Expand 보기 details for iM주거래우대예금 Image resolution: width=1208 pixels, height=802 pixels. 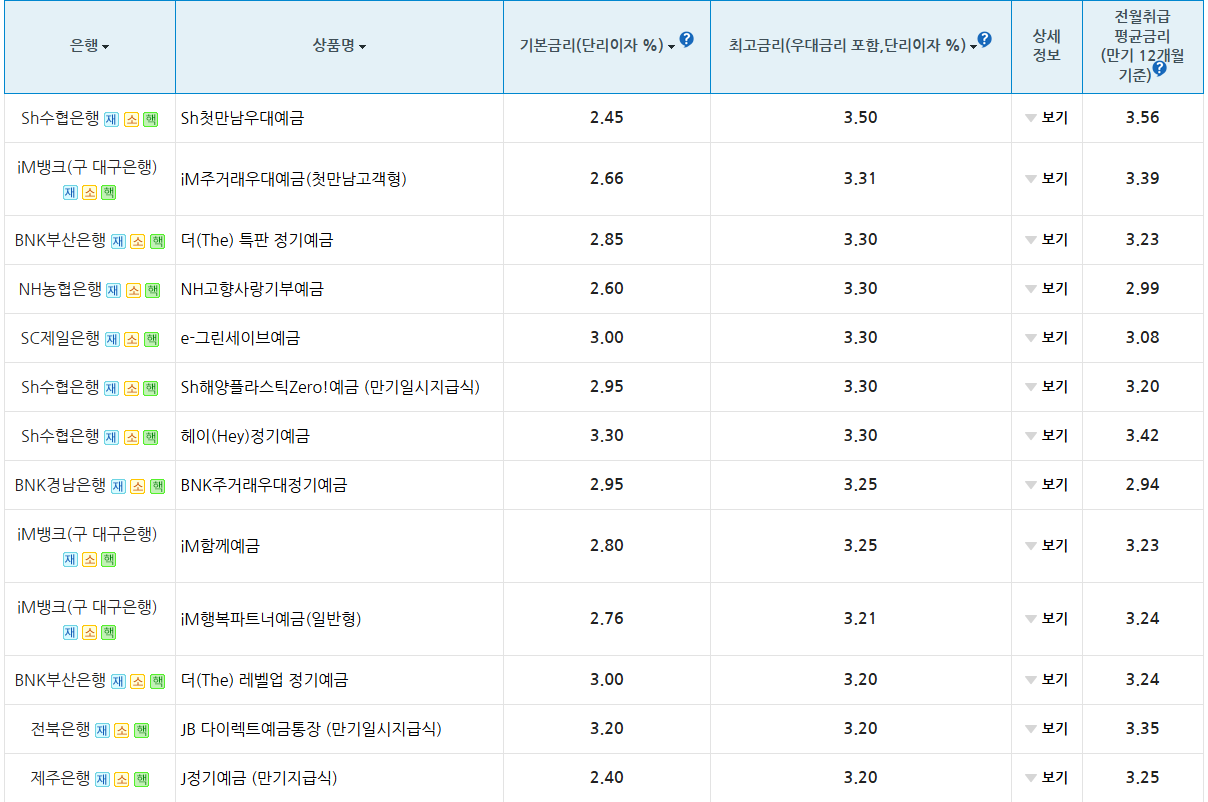tap(1047, 179)
